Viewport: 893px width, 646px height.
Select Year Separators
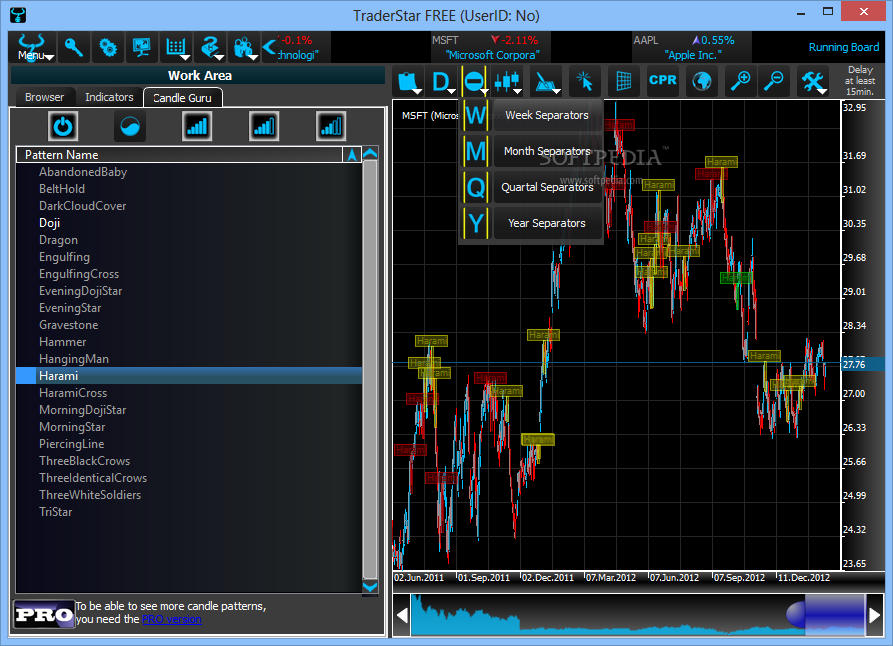pyautogui.click(x=532, y=223)
